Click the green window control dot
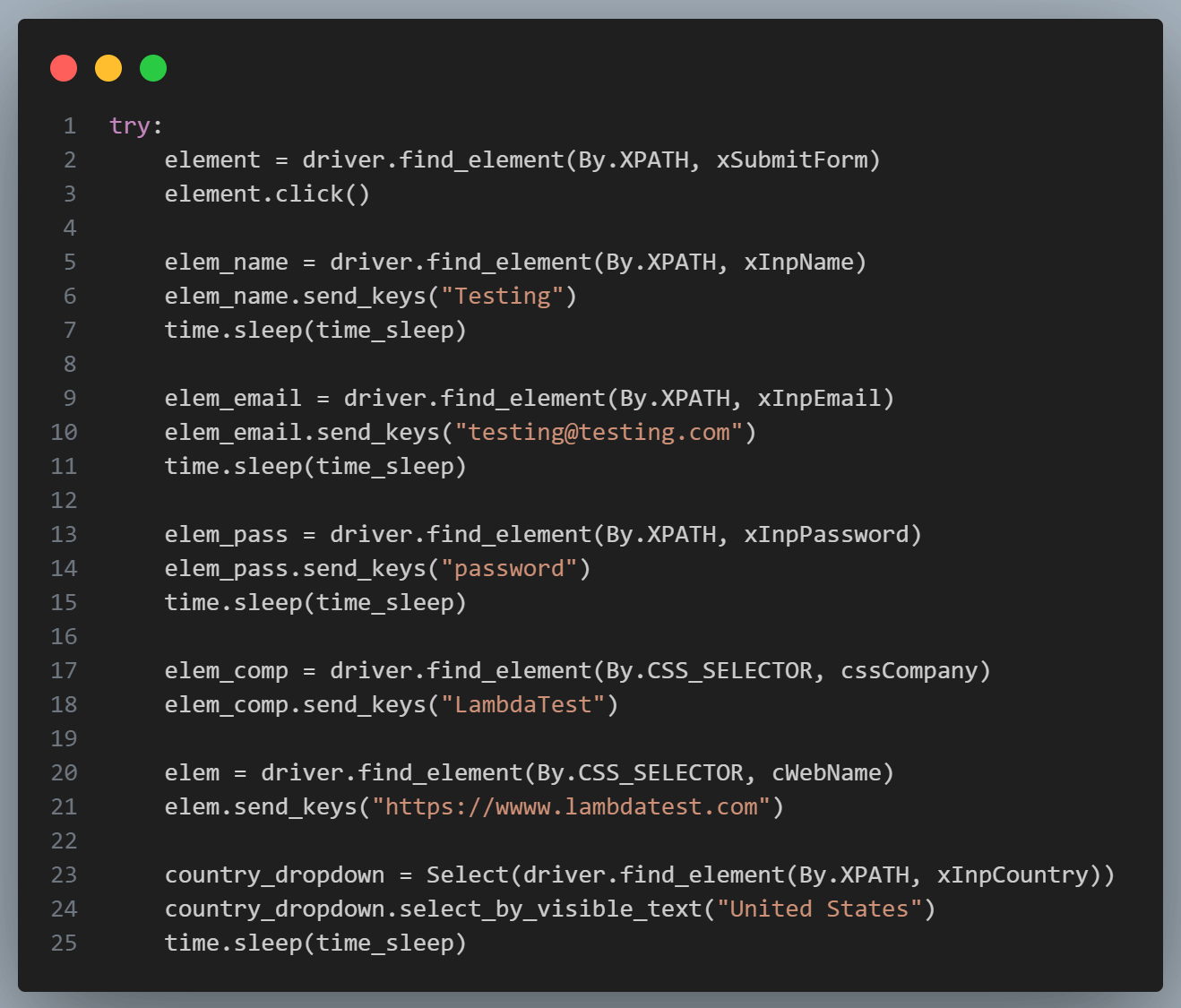Image resolution: width=1181 pixels, height=1008 pixels. coord(153,68)
